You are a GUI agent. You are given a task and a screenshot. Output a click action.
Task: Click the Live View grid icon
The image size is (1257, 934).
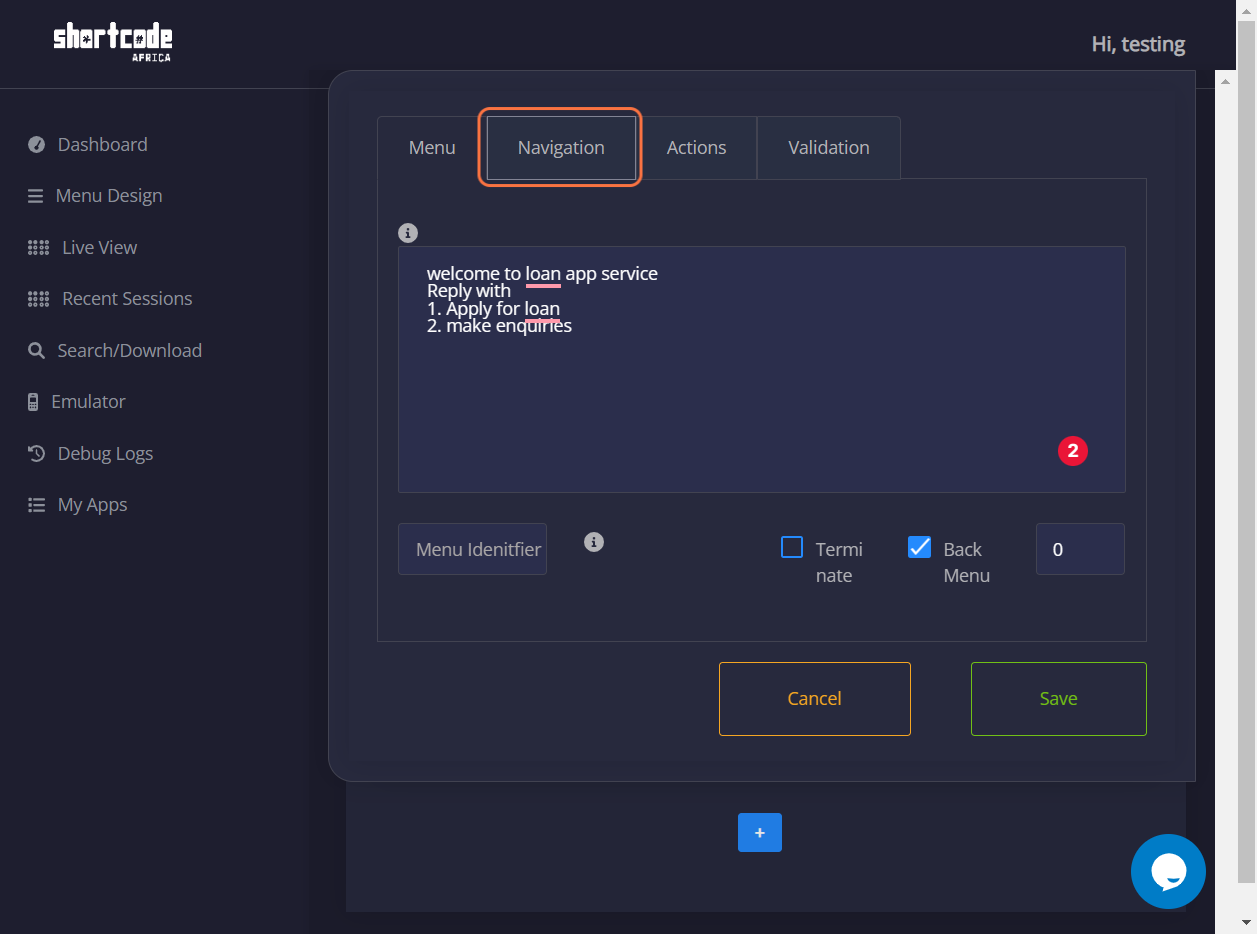click(x=38, y=248)
